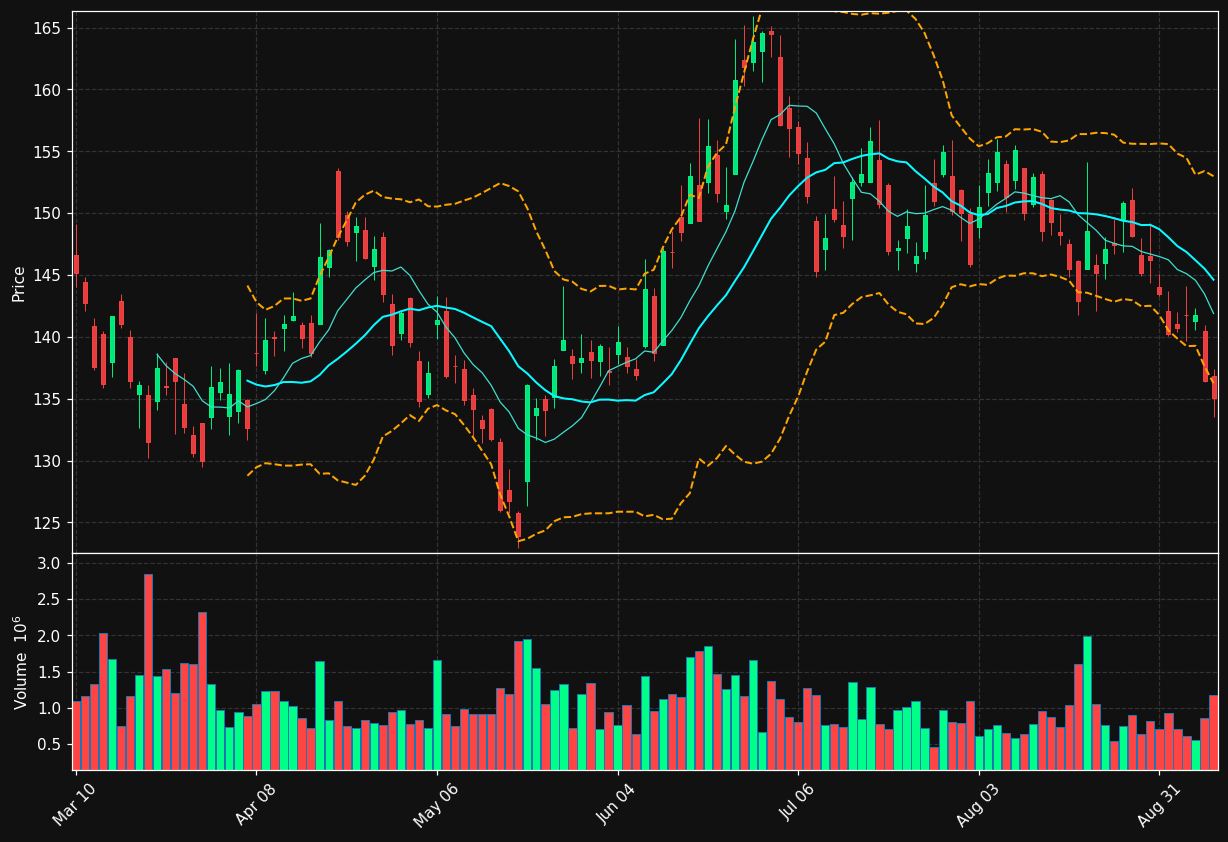Image resolution: width=1228 pixels, height=842 pixels.
Task: Click the 145 price axis label
Action: tap(46, 276)
